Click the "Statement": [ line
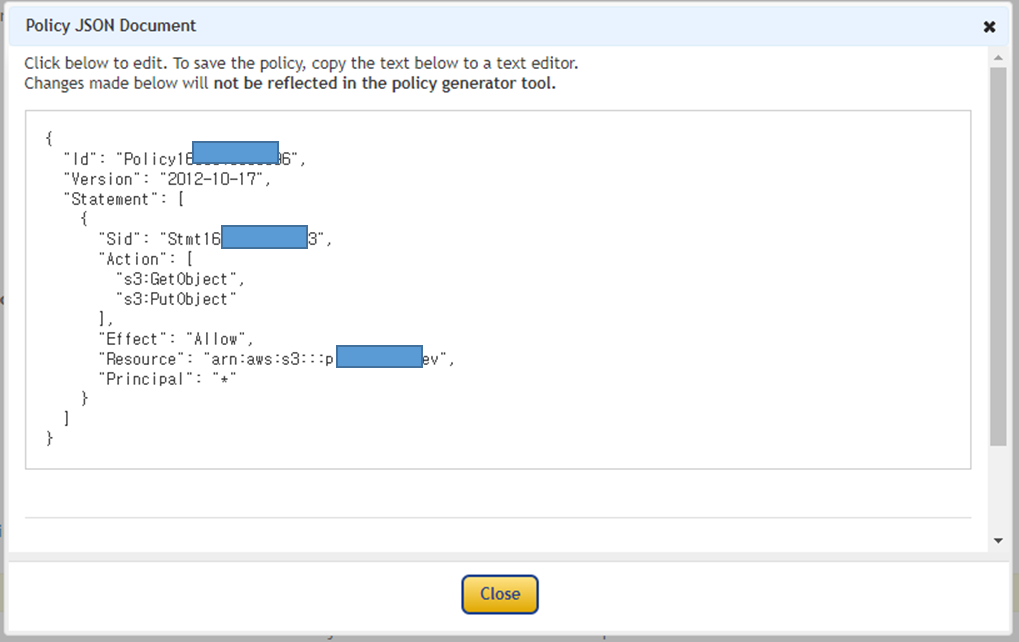1019x642 pixels. [x=124, y=199]
